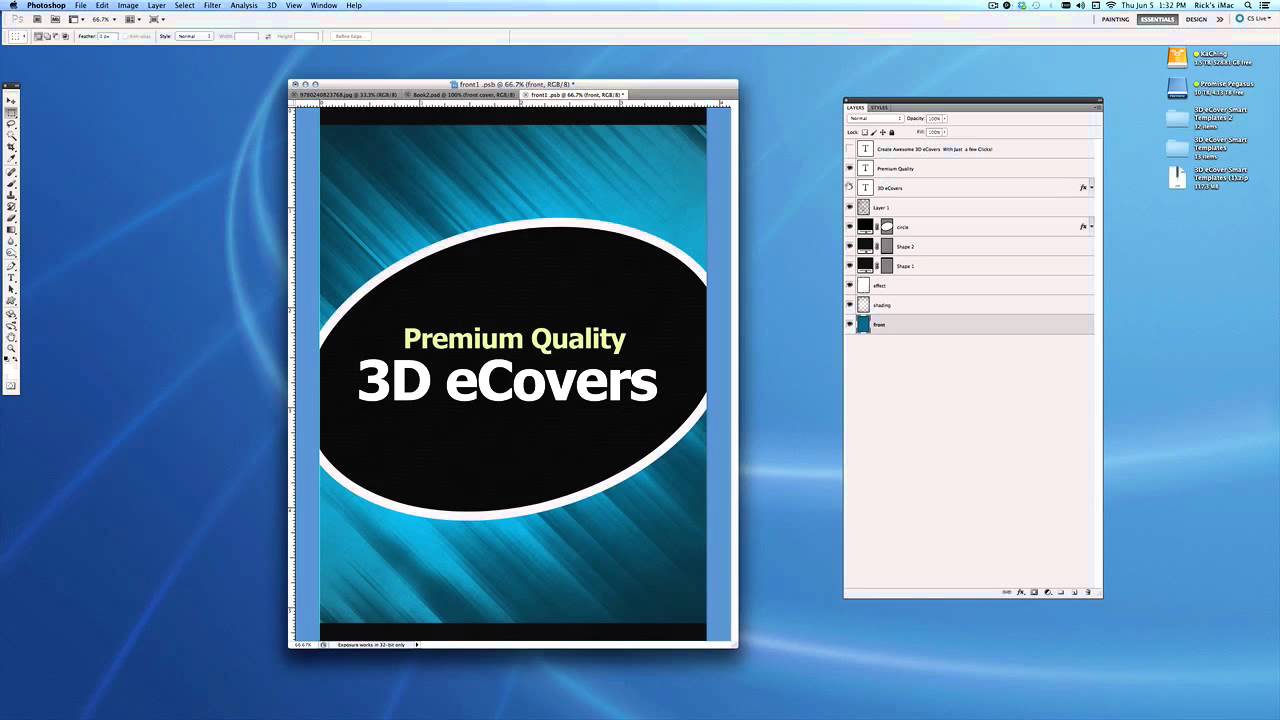Launch Mini Bridge from application bar
1280x720 pixels.
pos(55,19)
